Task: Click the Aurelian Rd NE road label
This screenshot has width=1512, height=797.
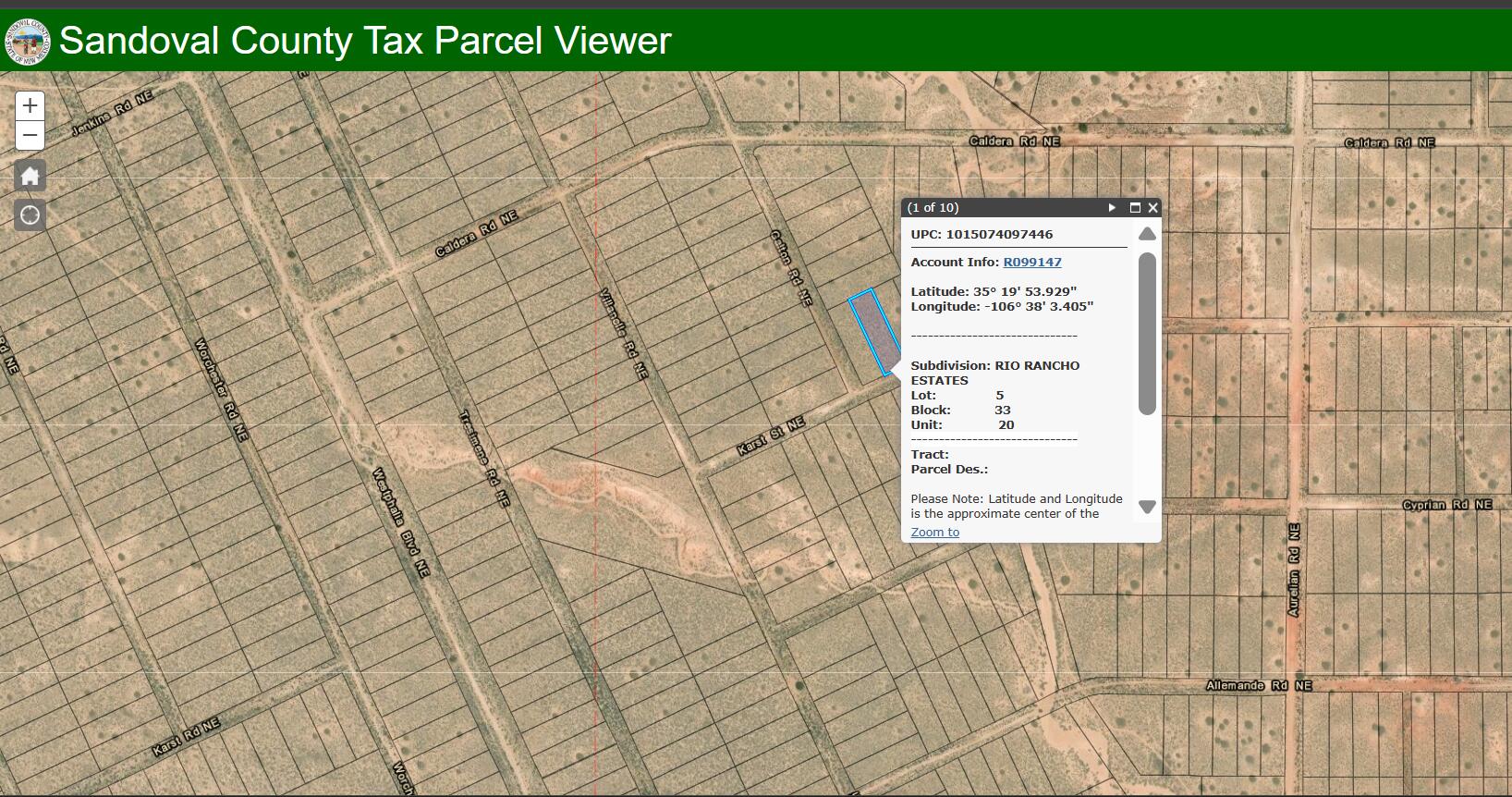Action: coord(1293,570)
